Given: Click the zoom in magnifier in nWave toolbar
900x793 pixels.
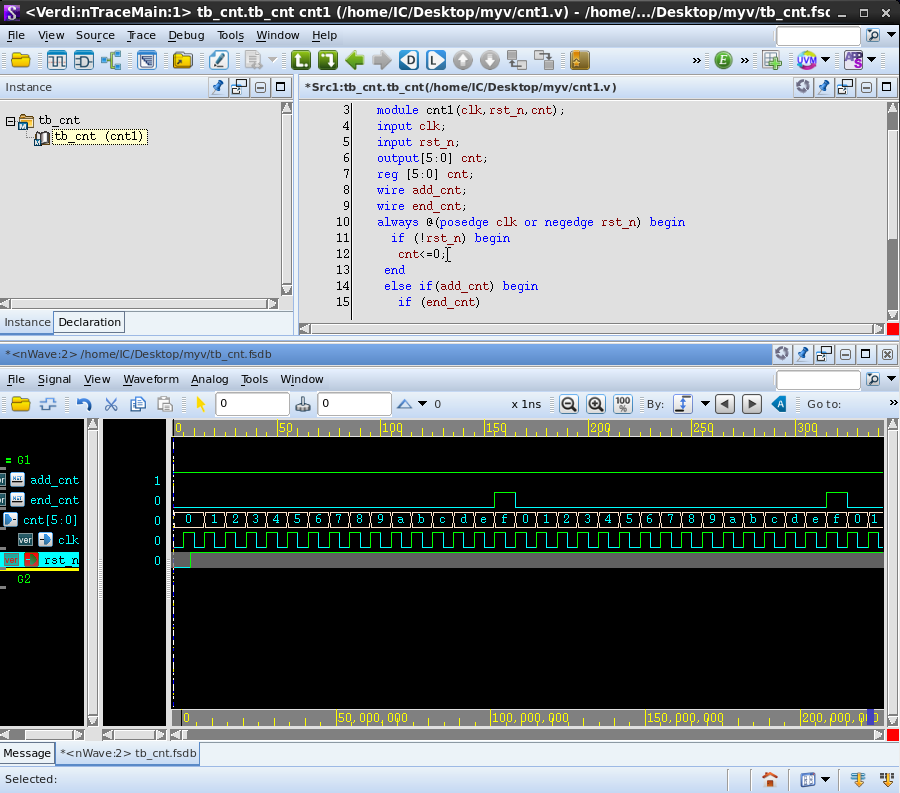Looking at the screenshot, I should click(x=595, y=404).
